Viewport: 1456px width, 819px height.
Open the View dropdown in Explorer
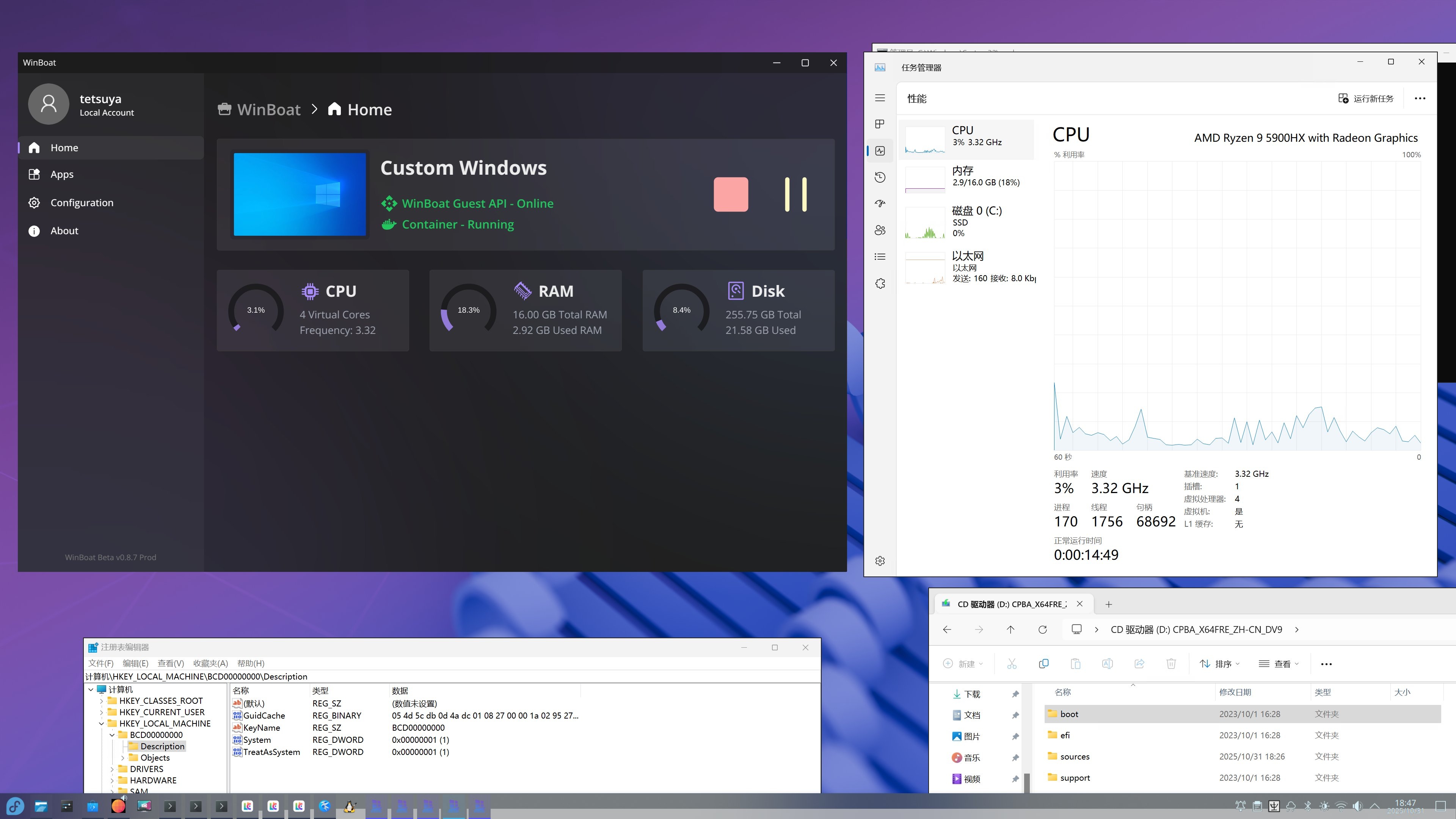(1279, 664)
